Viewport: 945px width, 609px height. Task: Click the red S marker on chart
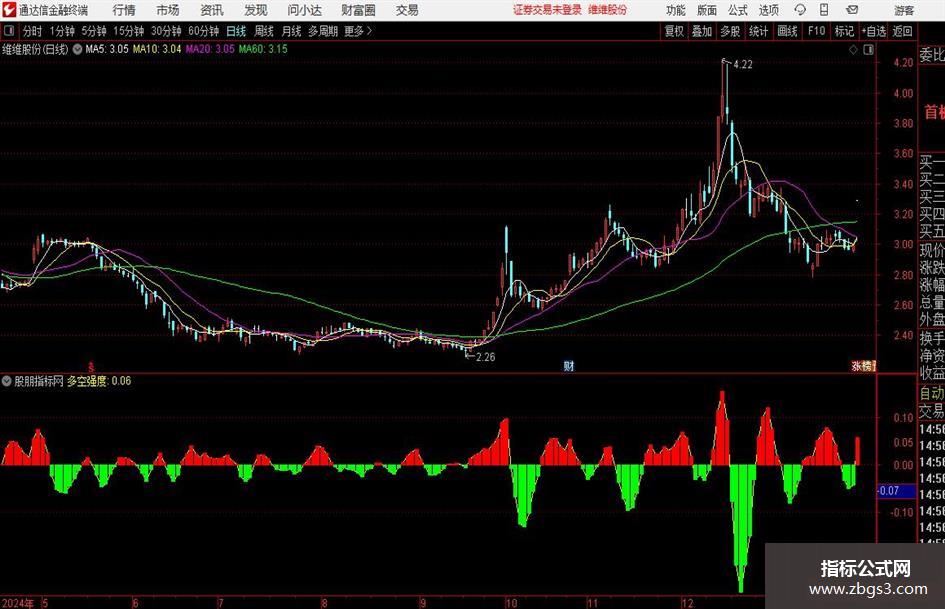click(x=91, y=366)
